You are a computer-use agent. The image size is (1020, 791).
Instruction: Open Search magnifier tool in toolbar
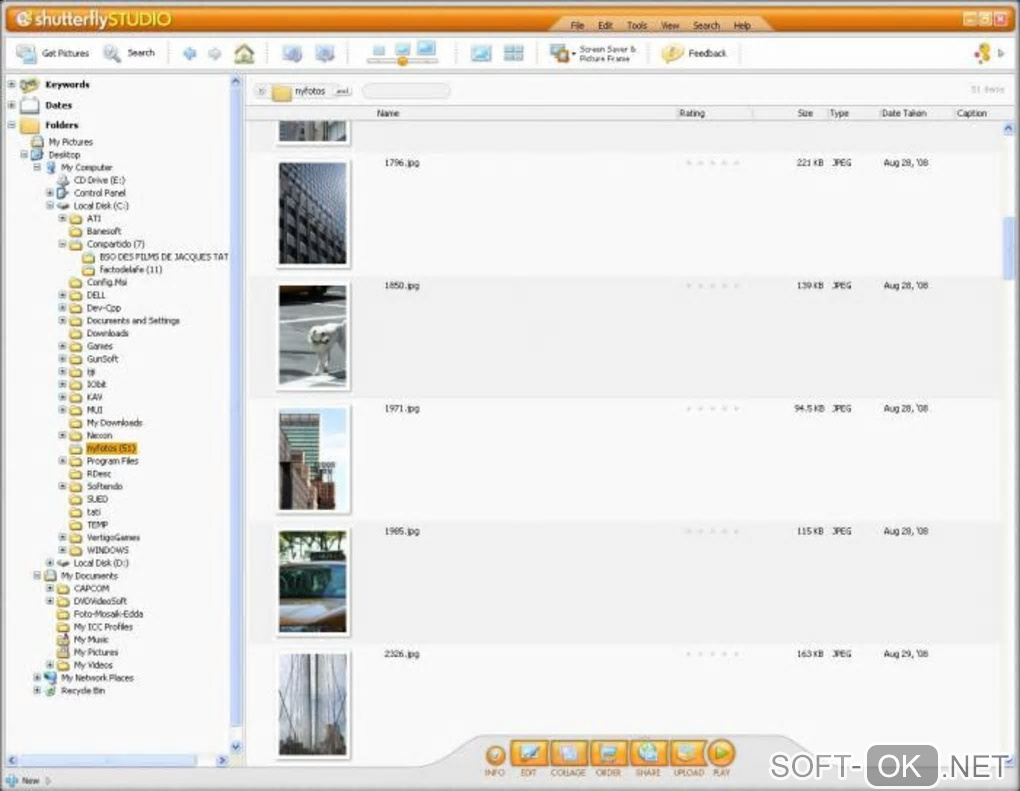pyautogui.click(x=112, y=53)
